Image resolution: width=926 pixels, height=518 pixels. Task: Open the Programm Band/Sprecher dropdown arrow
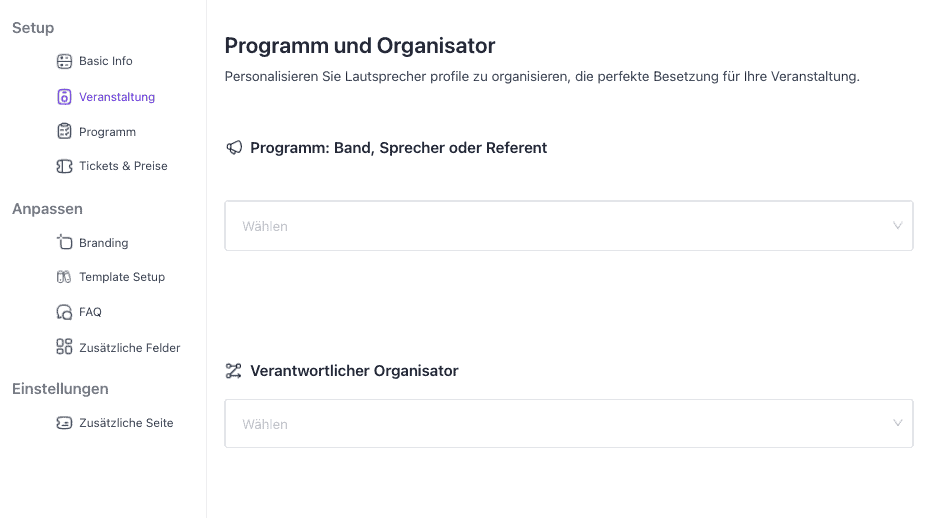click(897, 226)
